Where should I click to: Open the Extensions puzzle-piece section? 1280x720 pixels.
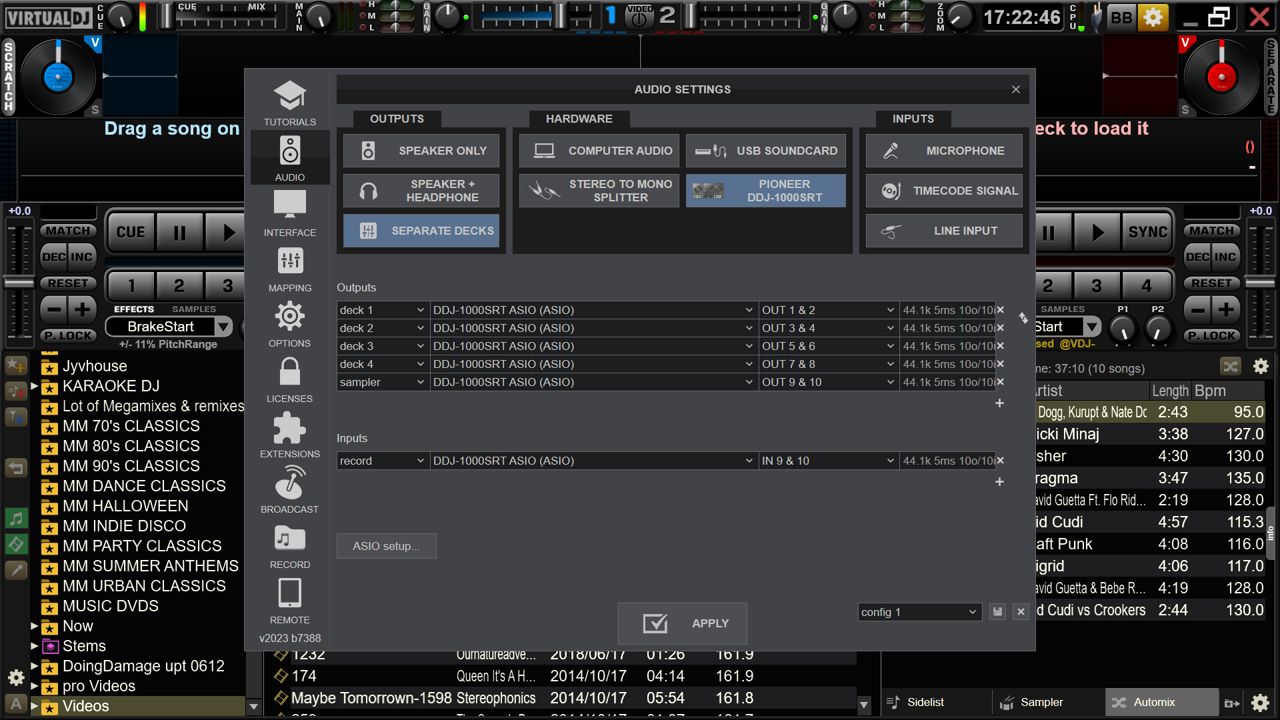(x=290, y=435)
